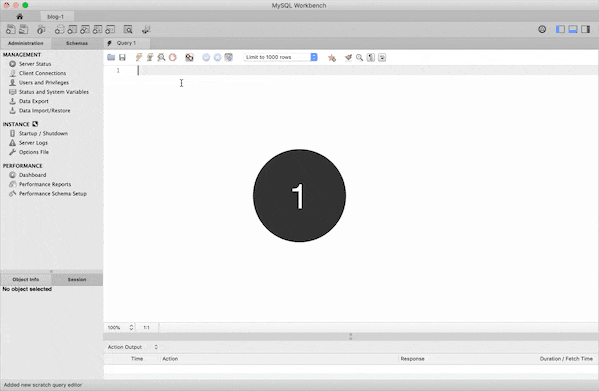This screenshot has width=599, height=391.
Task: Select the blog-1 connection tab
Action: tap(56, 16)
